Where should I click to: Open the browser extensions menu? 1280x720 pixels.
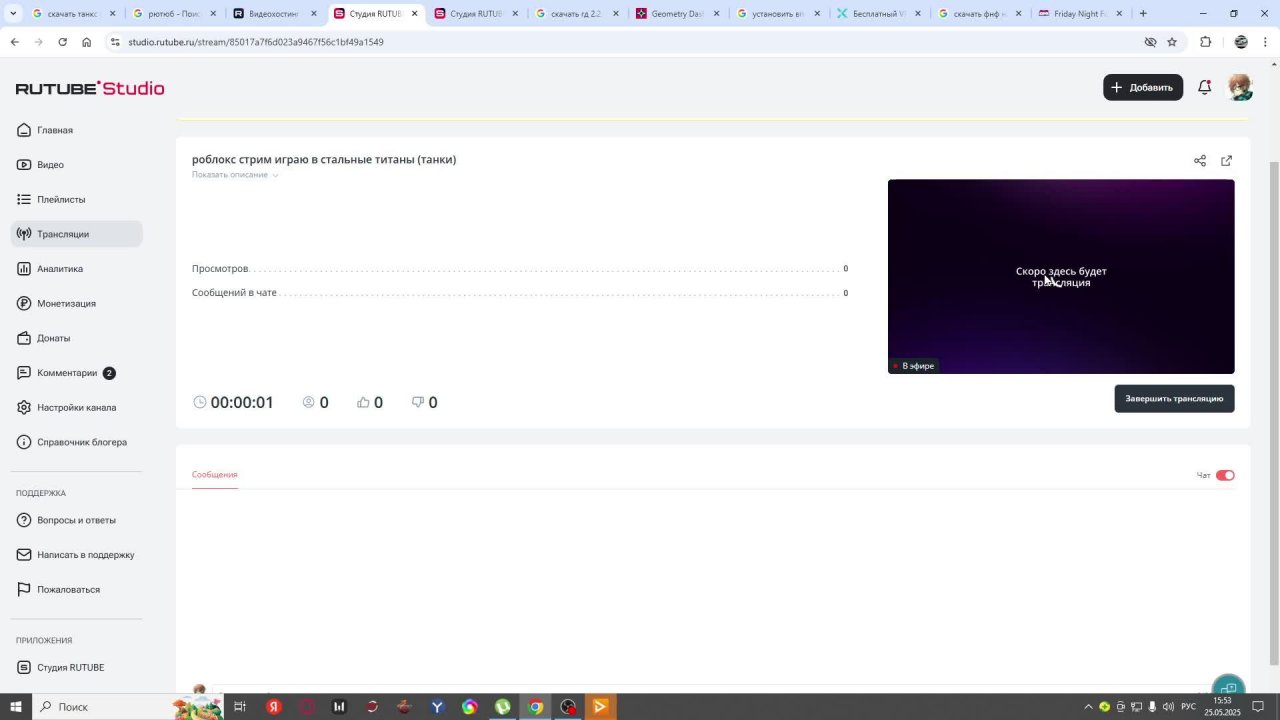click(1205, 42)
